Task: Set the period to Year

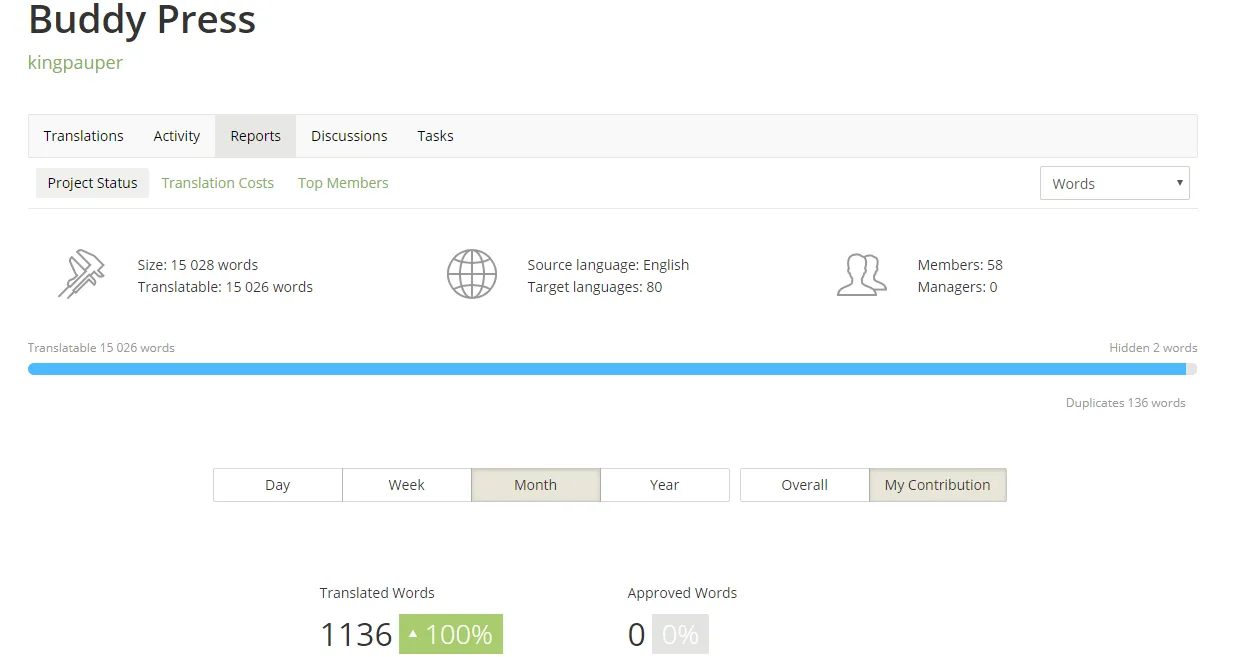Action: pyautogui.click(x=664, y=485)
